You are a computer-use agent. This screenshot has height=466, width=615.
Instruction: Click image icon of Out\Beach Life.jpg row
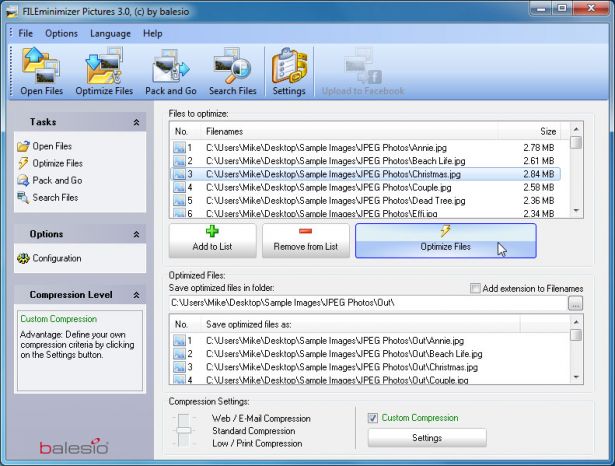[x=179, y=354]
